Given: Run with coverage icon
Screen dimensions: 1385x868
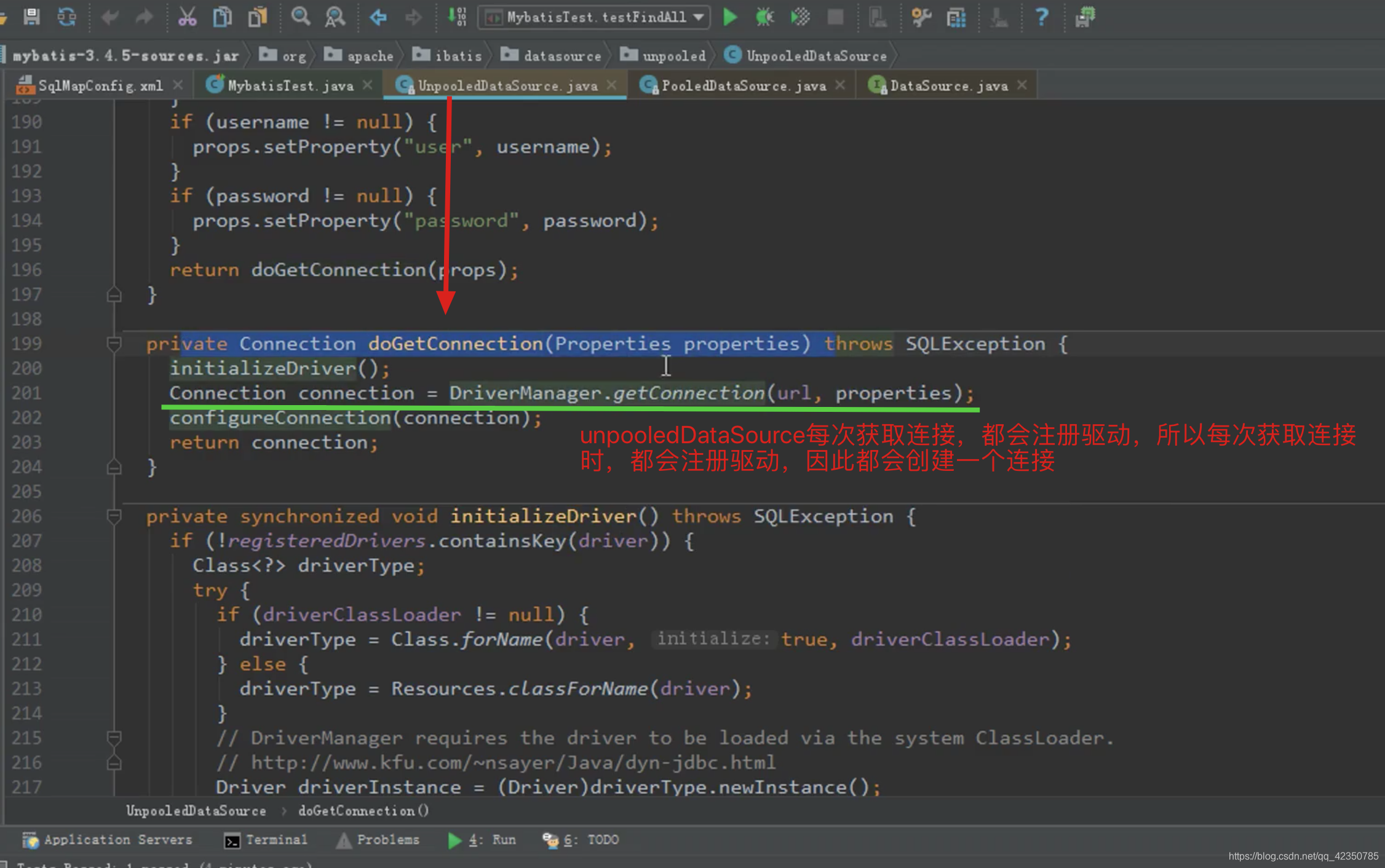Looking at the screenshot, I should coord(800,17).
